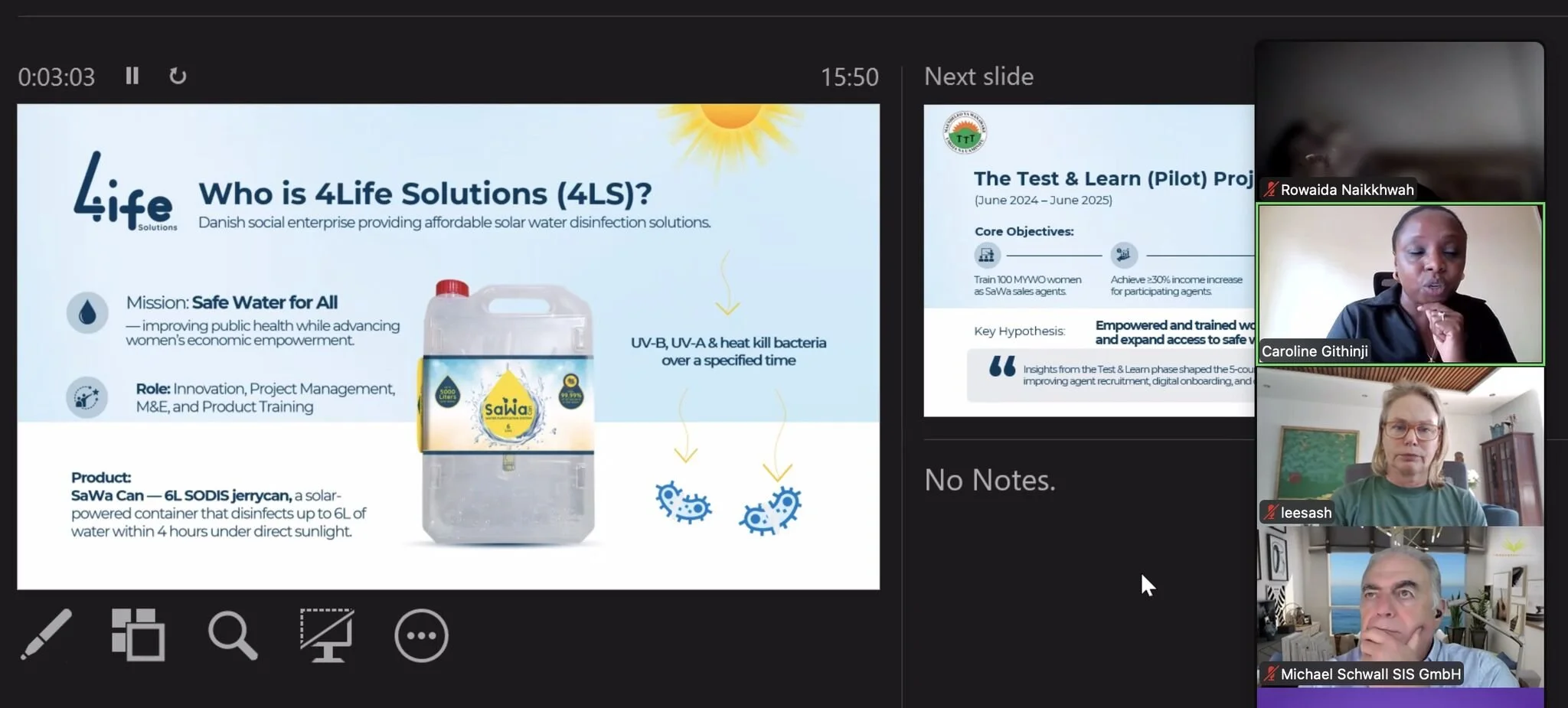This screenshot has height=708, width=1568.
Task: Click the elapsed time 0:03:03
Action: tap(57, 77)
